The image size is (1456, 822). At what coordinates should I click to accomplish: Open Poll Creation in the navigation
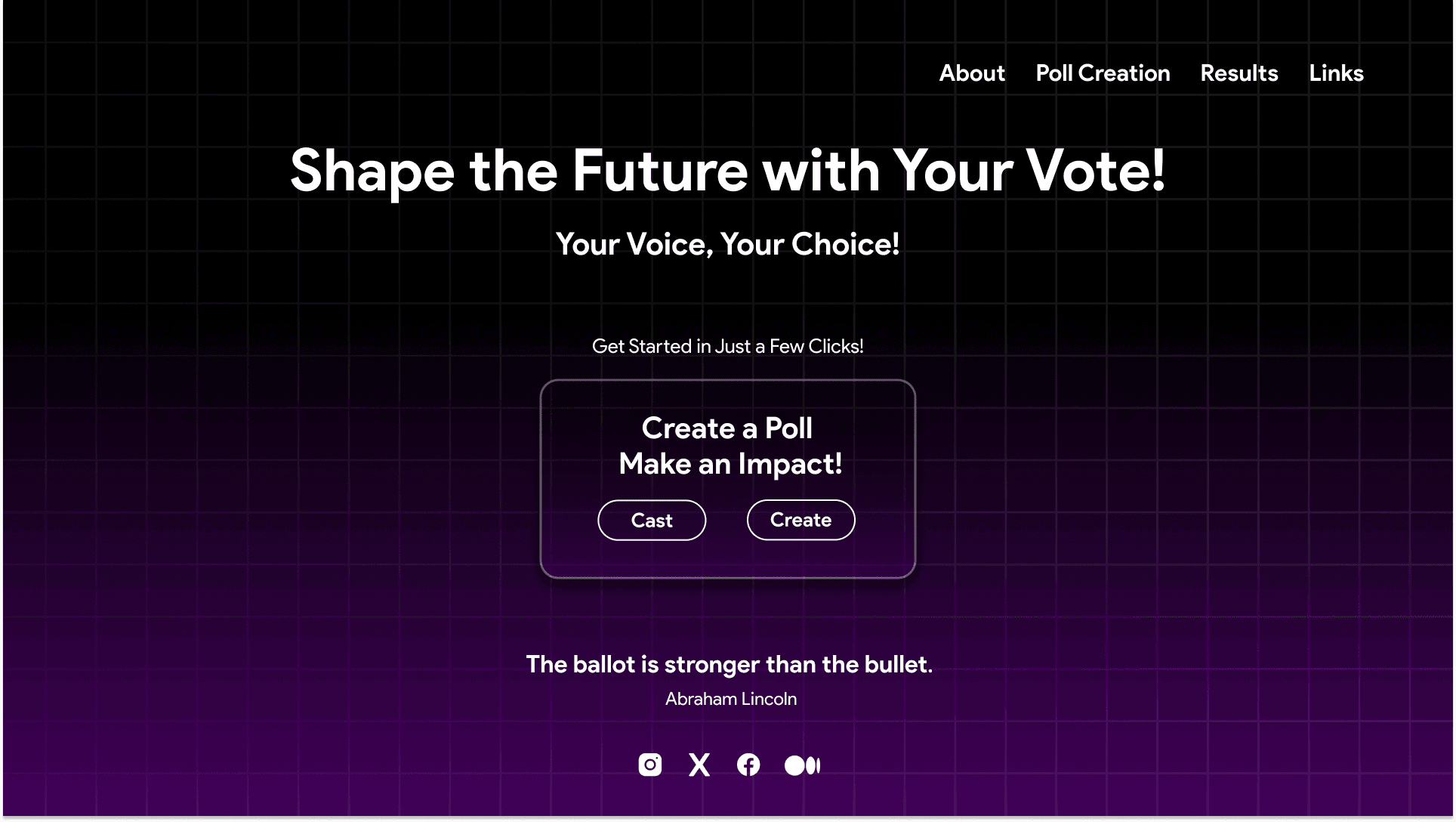pos(1103,73)
